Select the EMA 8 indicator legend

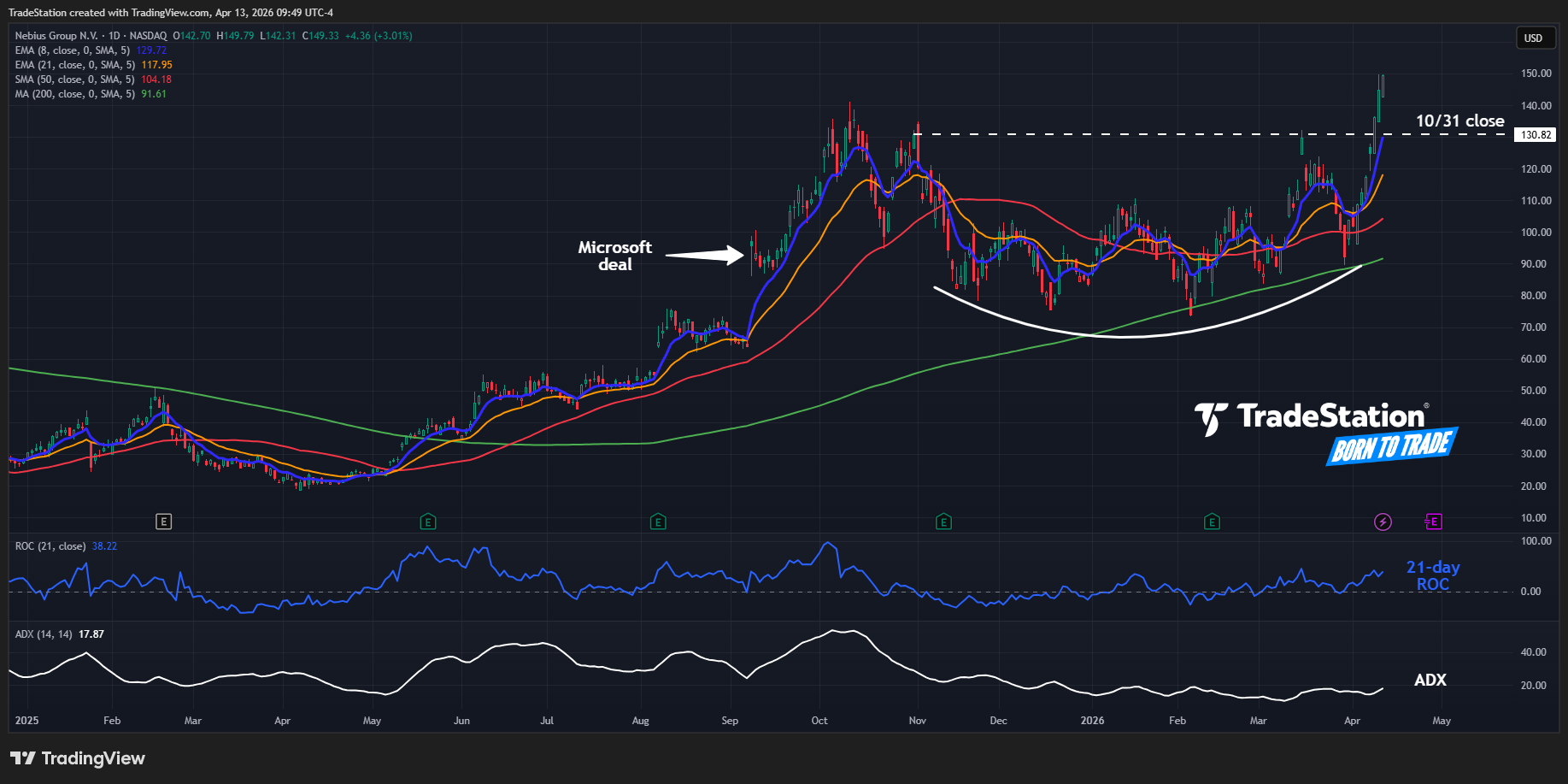click(73, 50)
